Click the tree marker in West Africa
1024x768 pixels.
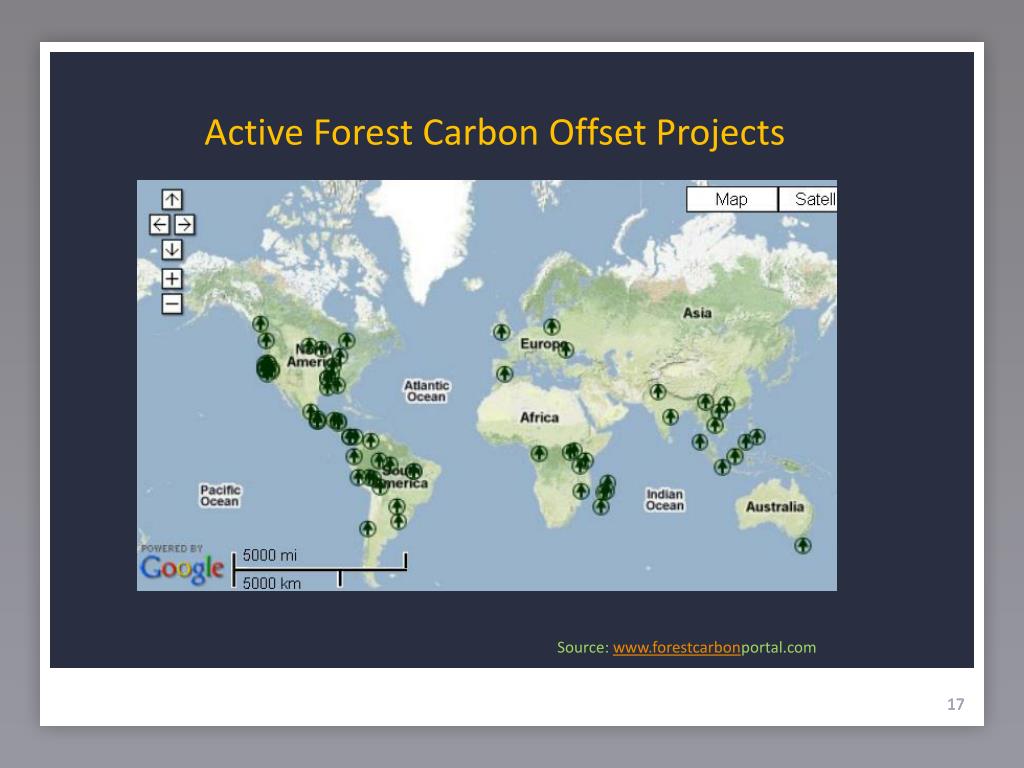click(539, 453)
